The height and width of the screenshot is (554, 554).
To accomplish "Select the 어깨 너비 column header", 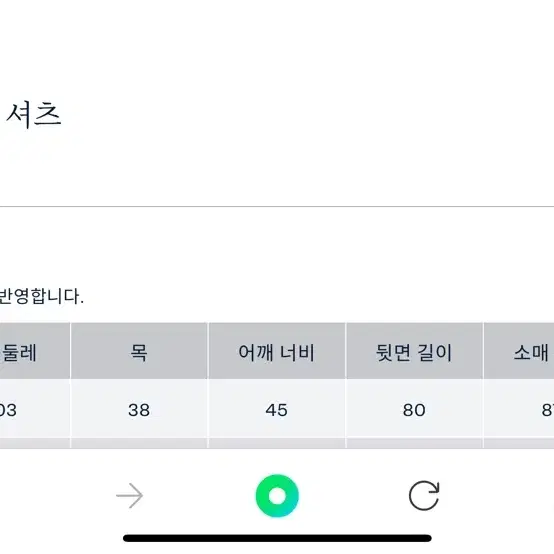I will point(277,351).
